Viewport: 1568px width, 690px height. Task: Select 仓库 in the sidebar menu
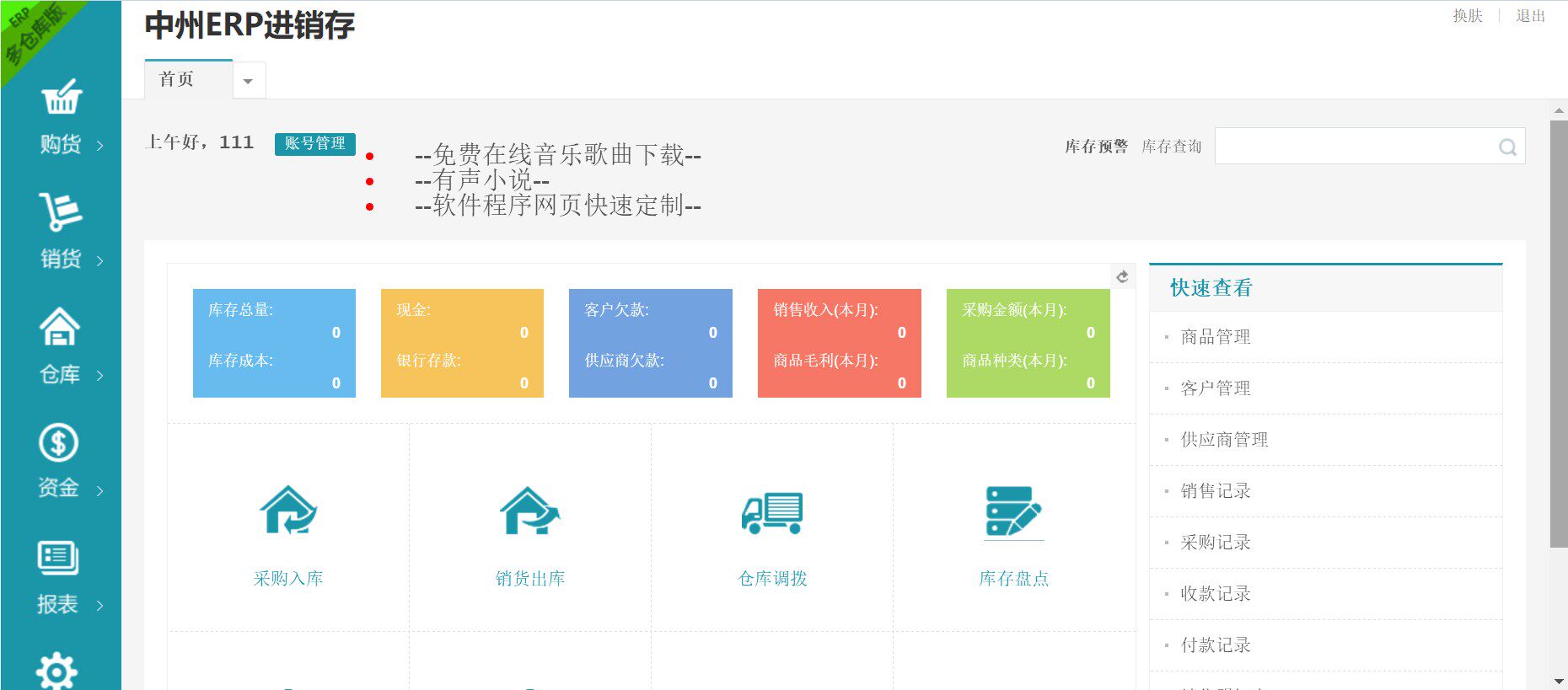[60, 374]
